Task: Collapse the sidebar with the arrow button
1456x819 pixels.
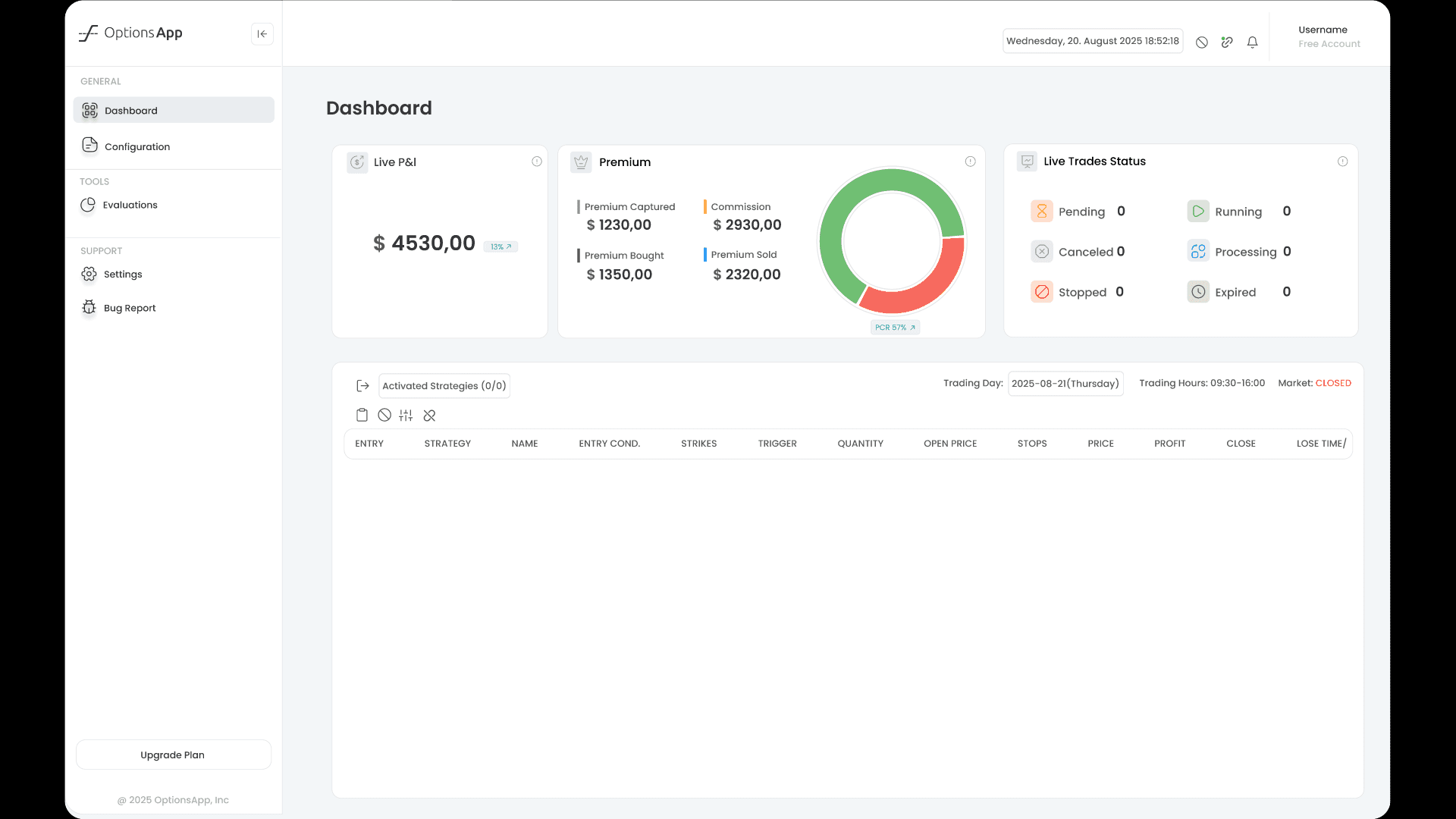Action: click(262, 33)
